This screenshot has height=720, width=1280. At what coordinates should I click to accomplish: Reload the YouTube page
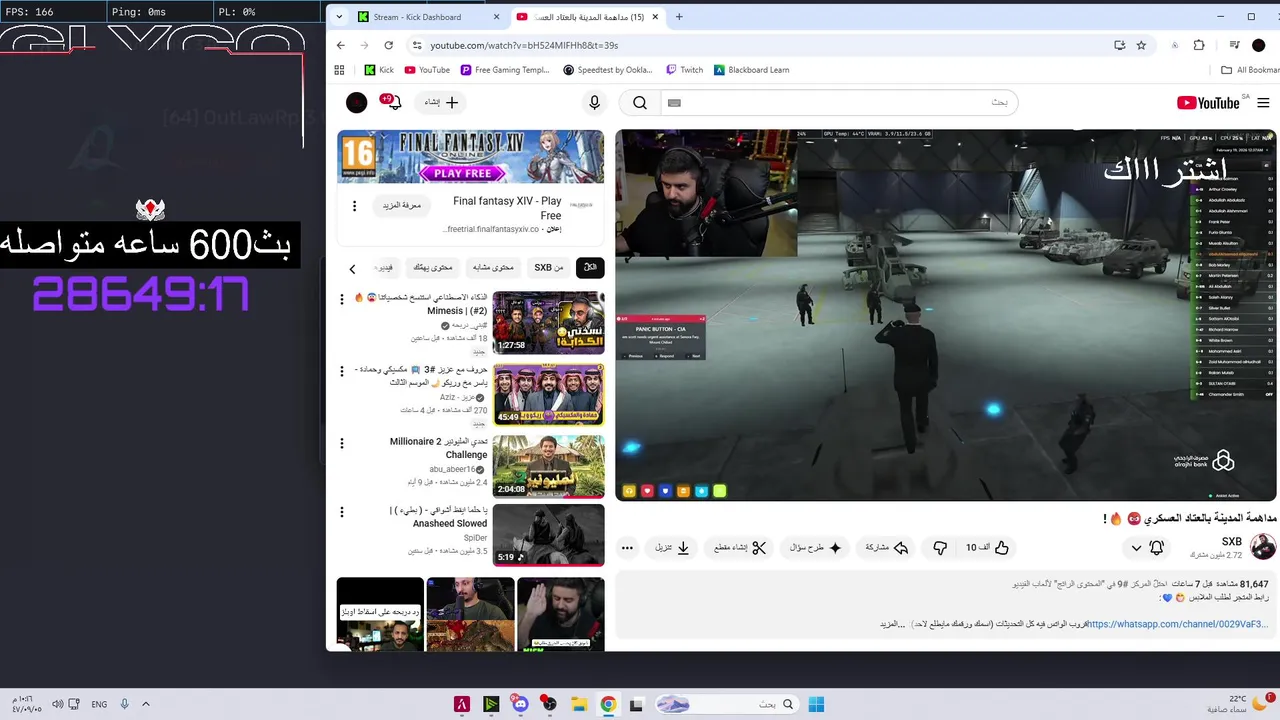(x=389, y=45)
